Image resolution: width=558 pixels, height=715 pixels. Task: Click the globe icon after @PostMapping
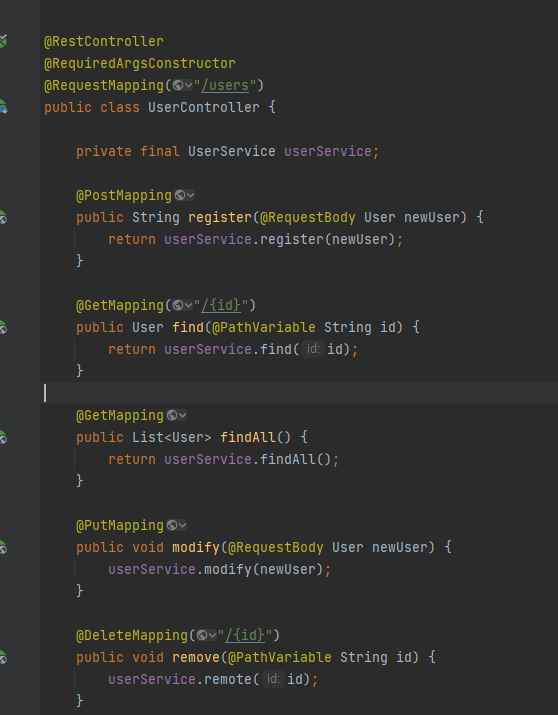coord(180,195)
